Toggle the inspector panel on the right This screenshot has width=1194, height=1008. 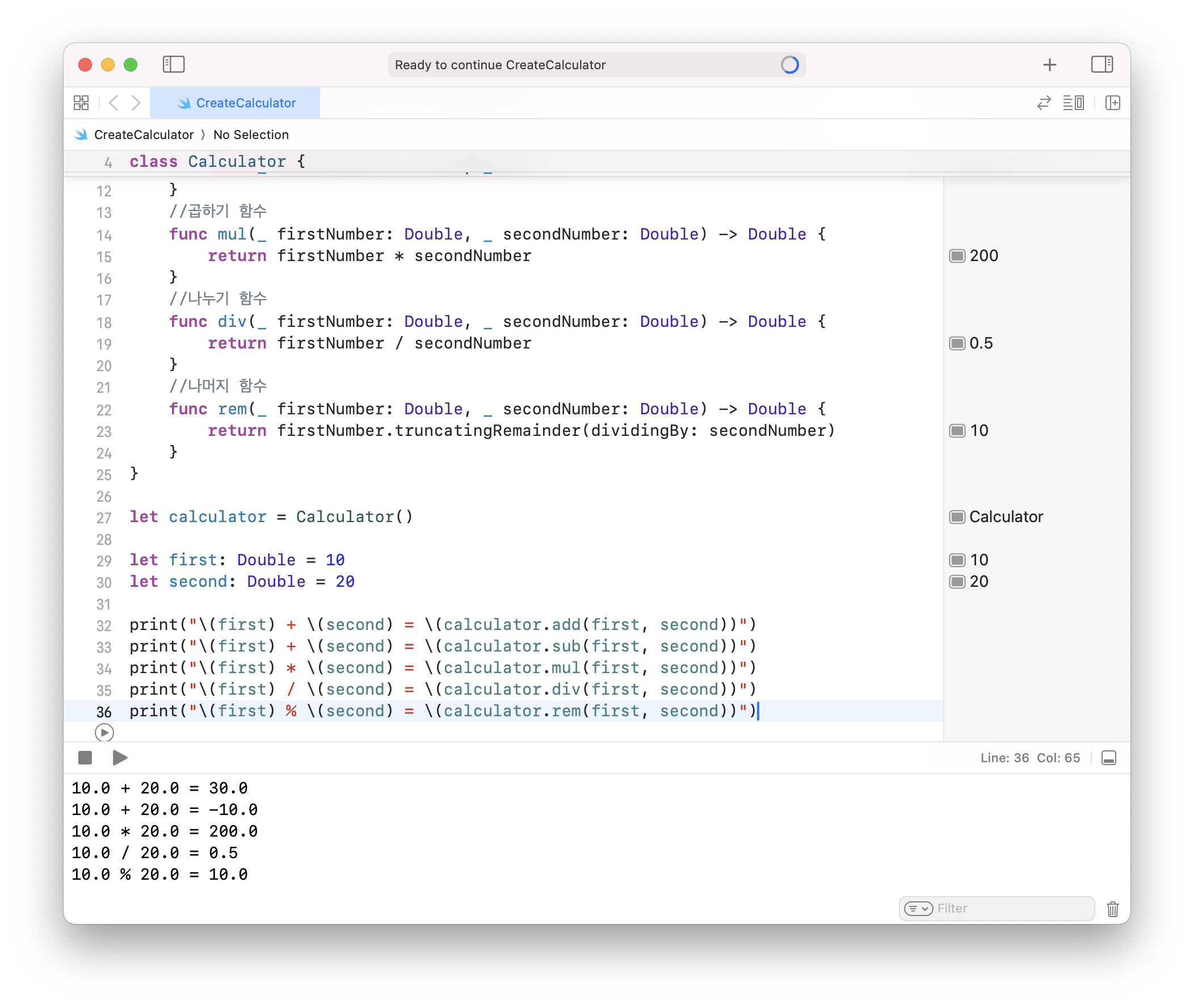1101,64
